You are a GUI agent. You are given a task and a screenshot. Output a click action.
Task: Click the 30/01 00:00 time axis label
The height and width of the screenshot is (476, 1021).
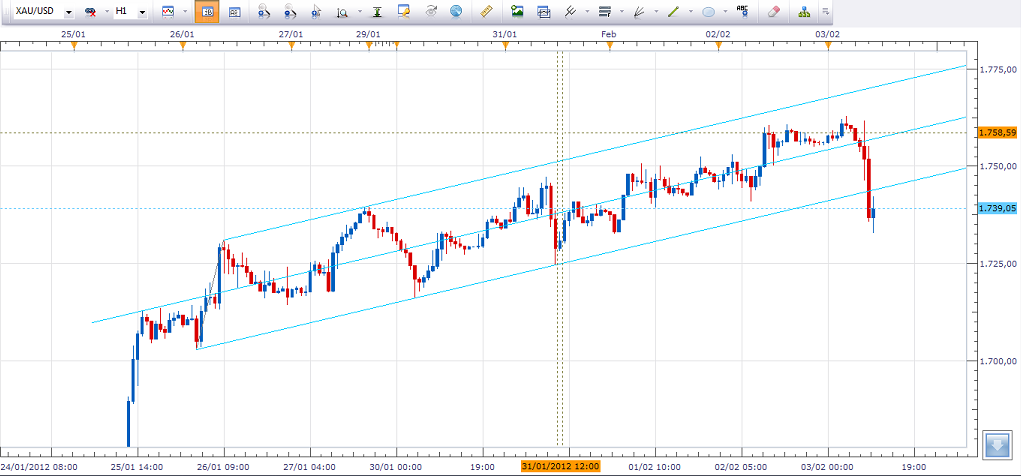pos(397,466)
